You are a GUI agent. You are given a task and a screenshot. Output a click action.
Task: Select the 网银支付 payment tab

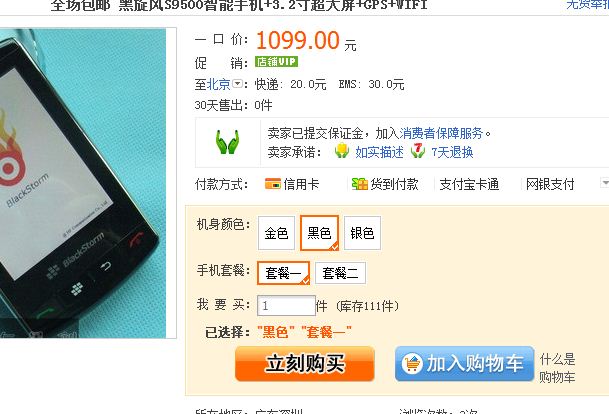point(550,184)
